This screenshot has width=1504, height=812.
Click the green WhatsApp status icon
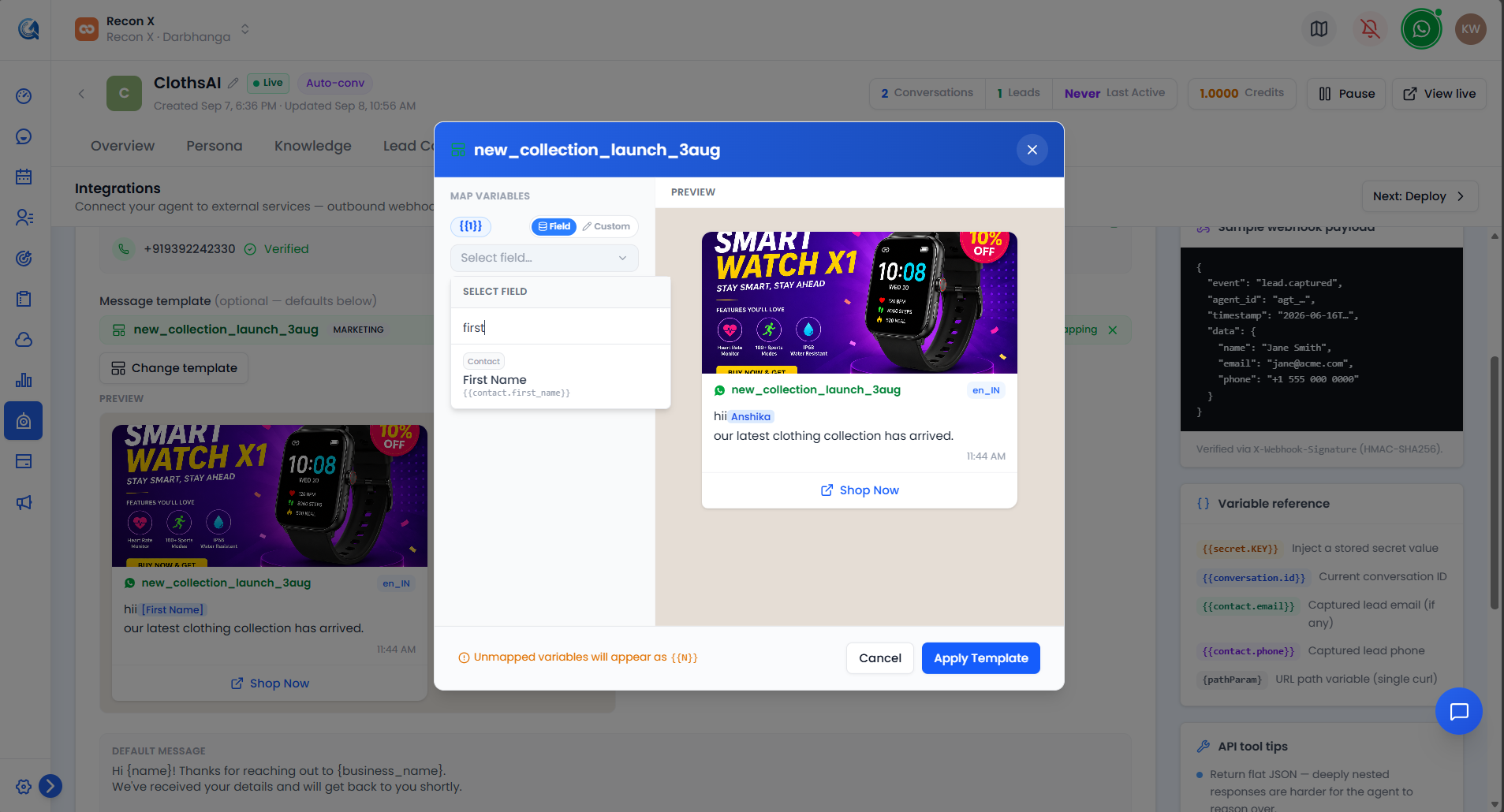(x=1421, y=29)
